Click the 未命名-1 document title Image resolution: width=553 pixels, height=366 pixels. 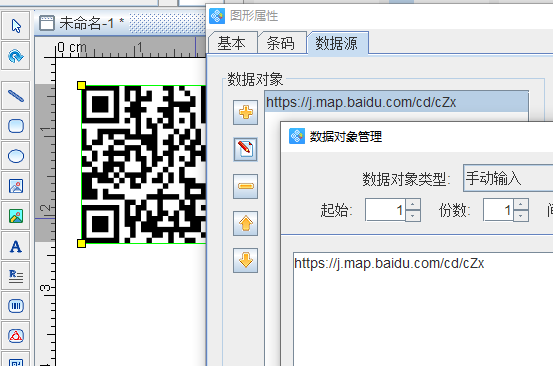click(x=91, y=24)
